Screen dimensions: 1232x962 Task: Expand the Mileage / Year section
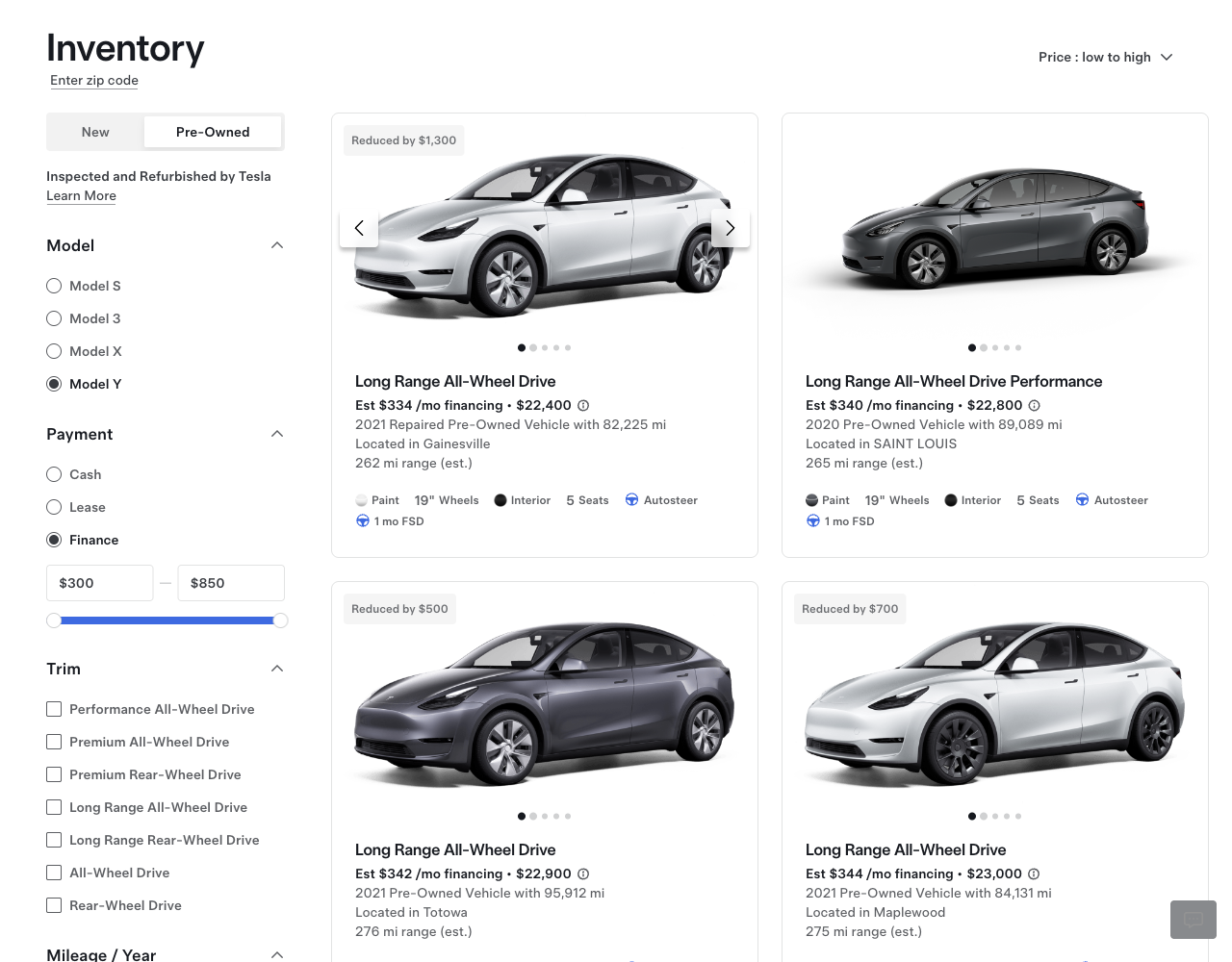tap(276, 953)
